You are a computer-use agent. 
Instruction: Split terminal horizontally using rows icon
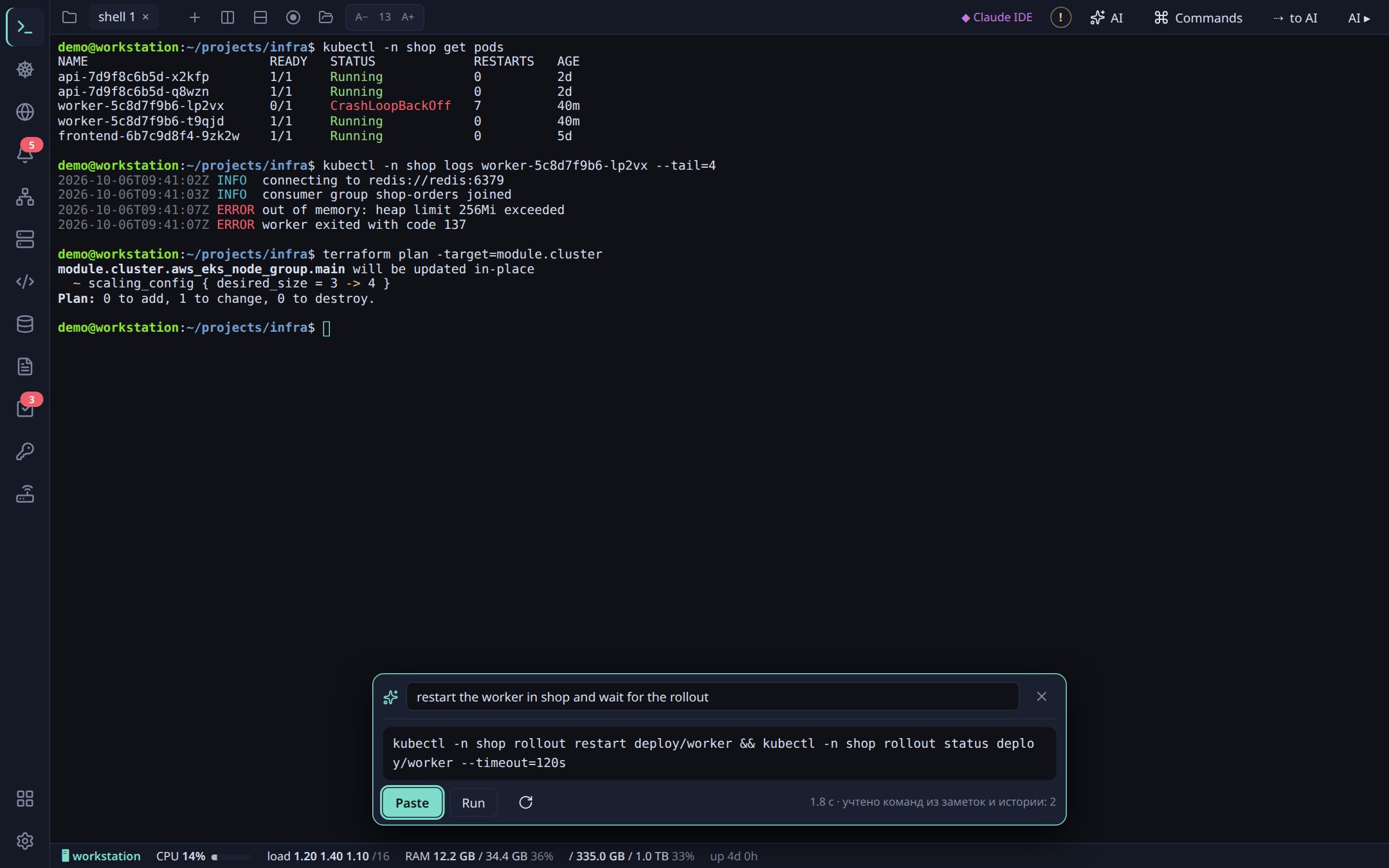point(260,17)
